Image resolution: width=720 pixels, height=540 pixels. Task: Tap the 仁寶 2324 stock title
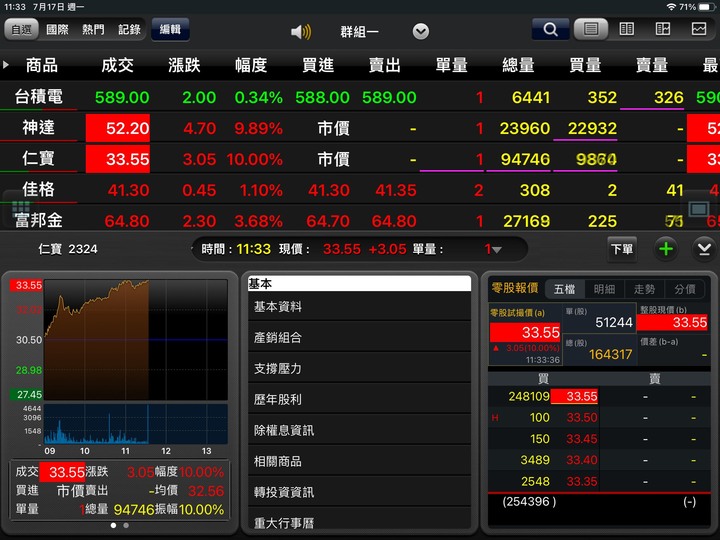(68, 249)
